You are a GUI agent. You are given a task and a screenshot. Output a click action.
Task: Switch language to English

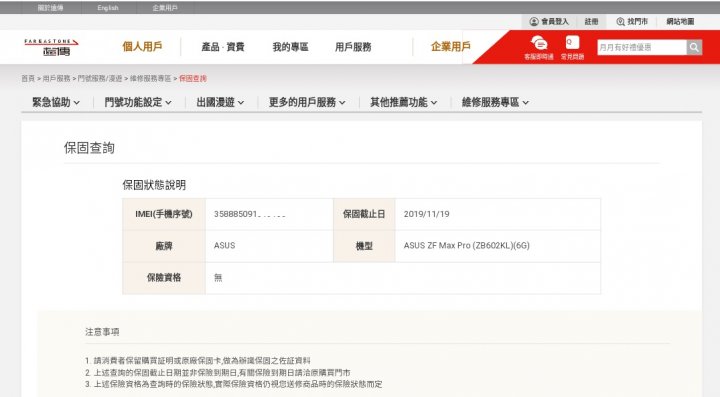(108, 8)
